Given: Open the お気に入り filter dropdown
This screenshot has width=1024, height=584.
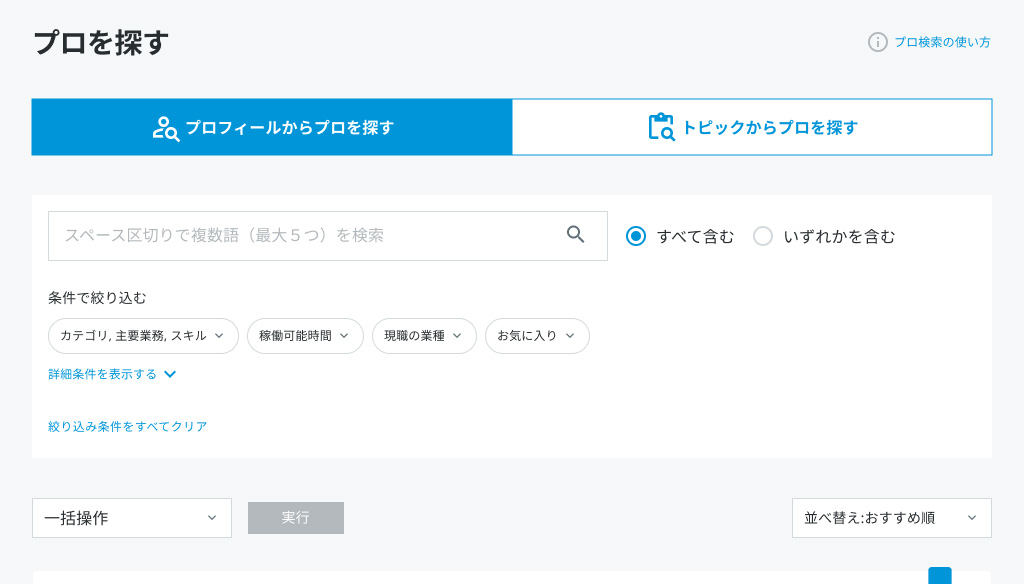Looking at the screenshot, I should pos(537,336).
